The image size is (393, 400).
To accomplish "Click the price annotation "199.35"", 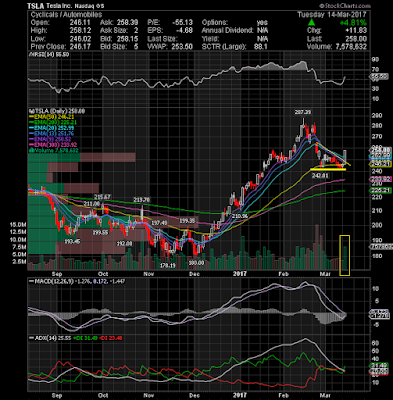I will [x=187, y=221].
